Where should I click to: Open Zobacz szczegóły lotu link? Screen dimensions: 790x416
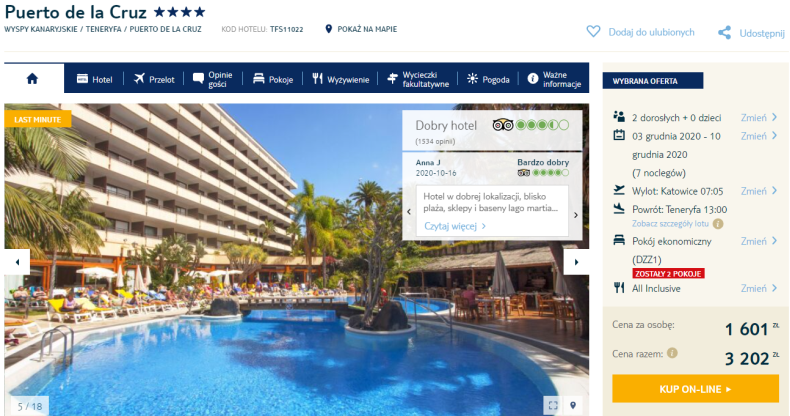point(670,224)
